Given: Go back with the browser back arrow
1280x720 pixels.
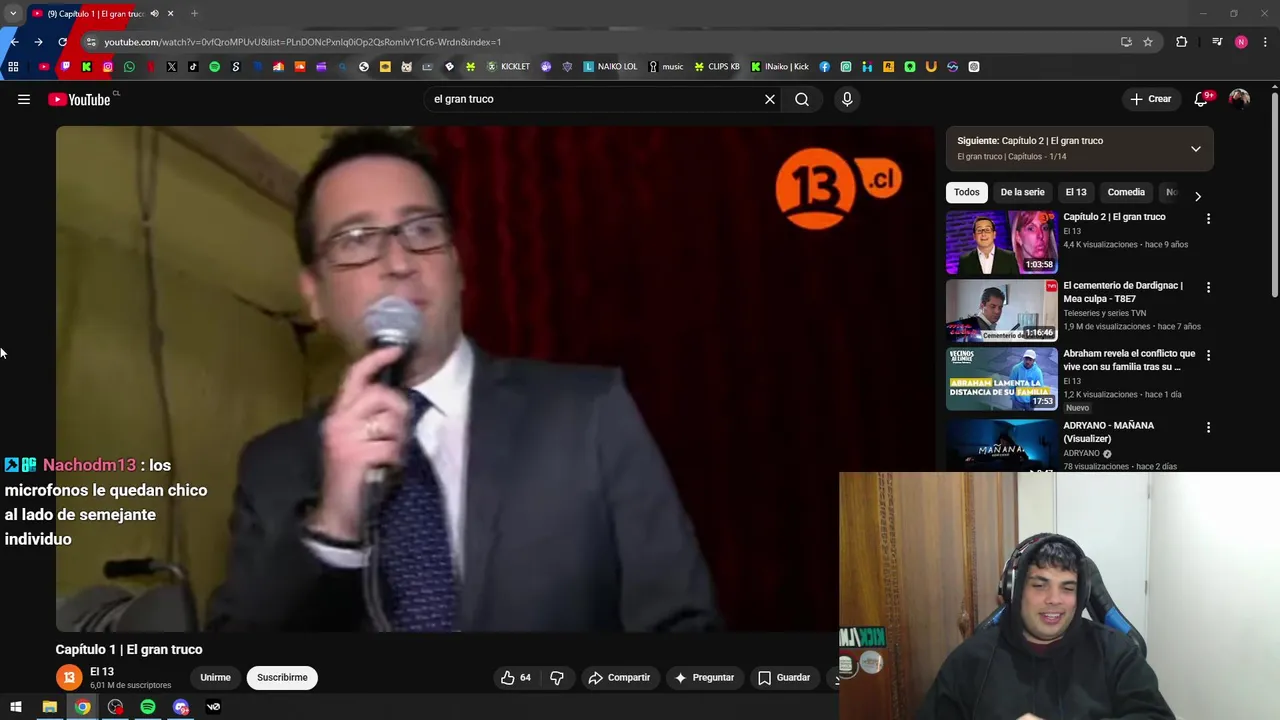Looking at the screenshot, I should pyautogui.click(x=14, y=42).
